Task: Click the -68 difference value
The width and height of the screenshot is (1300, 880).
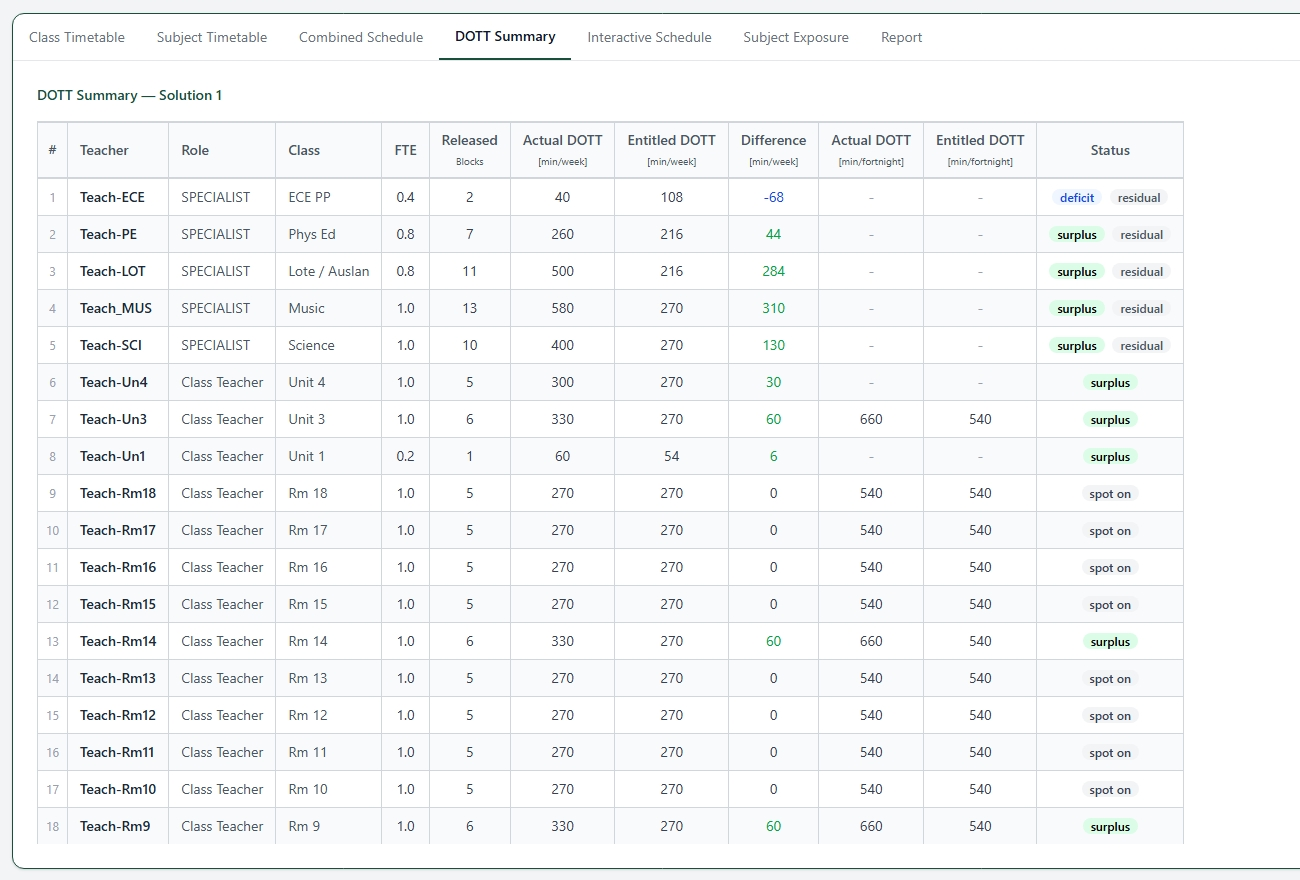Action: [773, 197]
